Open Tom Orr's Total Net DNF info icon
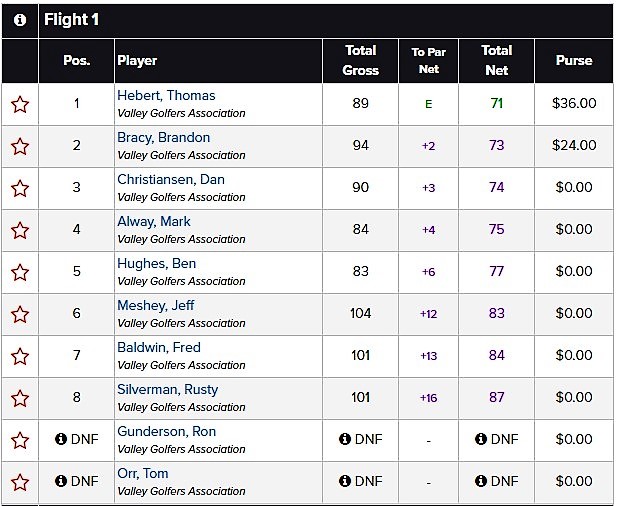 tap(481, 481)
